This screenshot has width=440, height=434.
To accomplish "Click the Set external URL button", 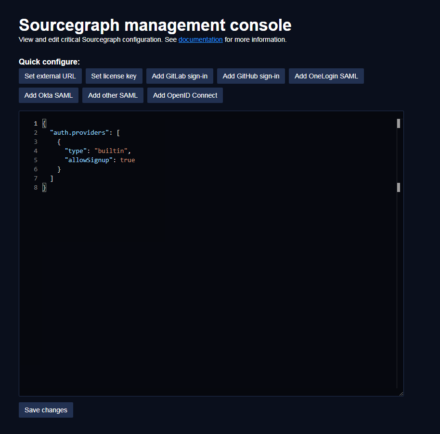I will pos(50,76).
